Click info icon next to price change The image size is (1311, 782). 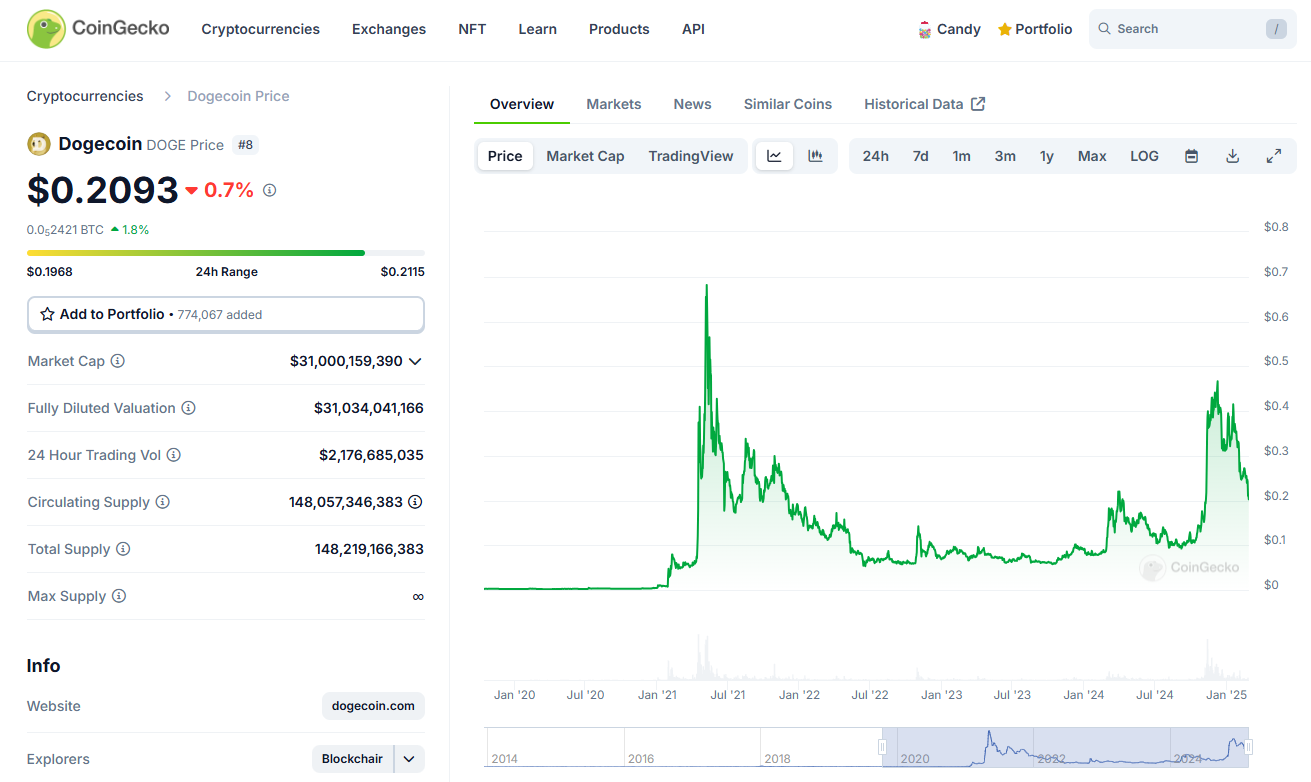269,190
